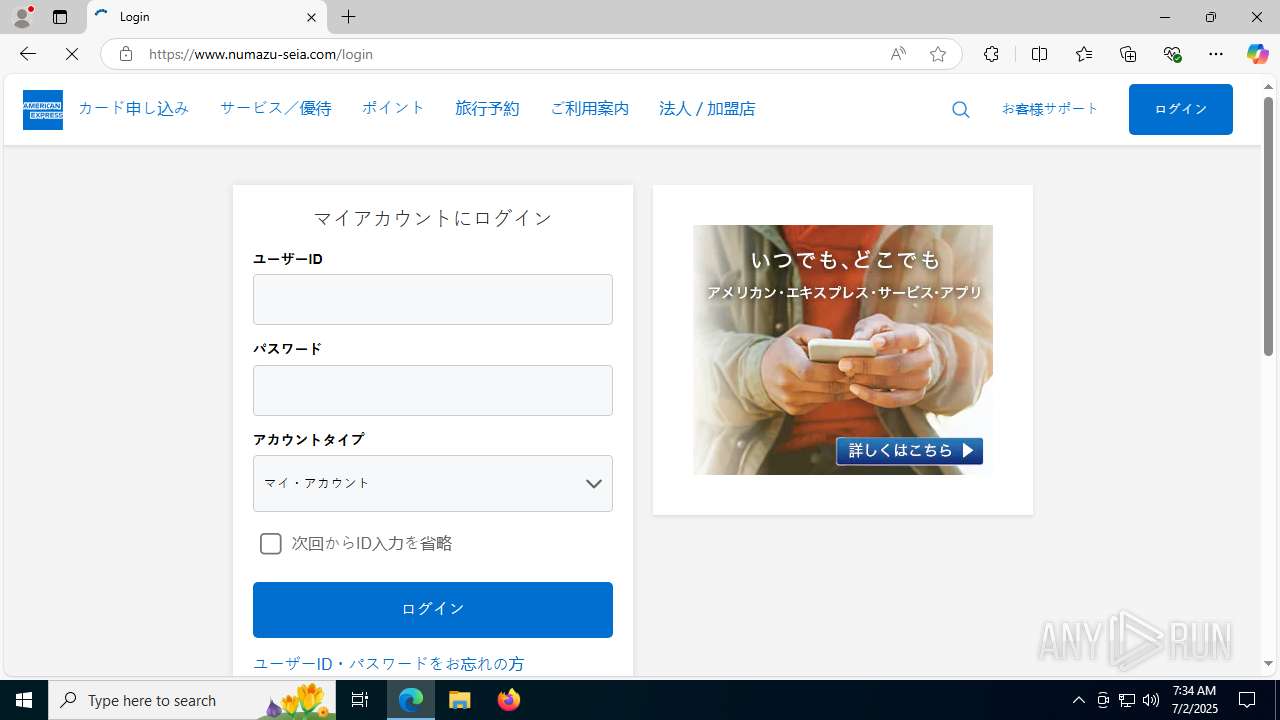Click header ログイン button
Screen dimensions: 1280x720
pos(1181,109)
